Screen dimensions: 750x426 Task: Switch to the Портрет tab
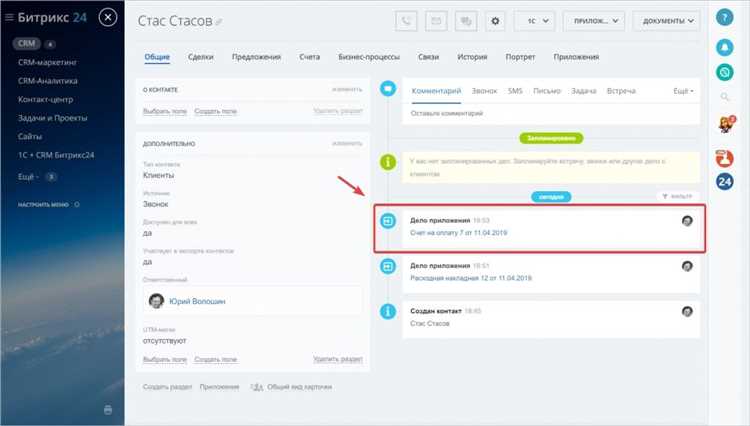click(x=520, y=57)
